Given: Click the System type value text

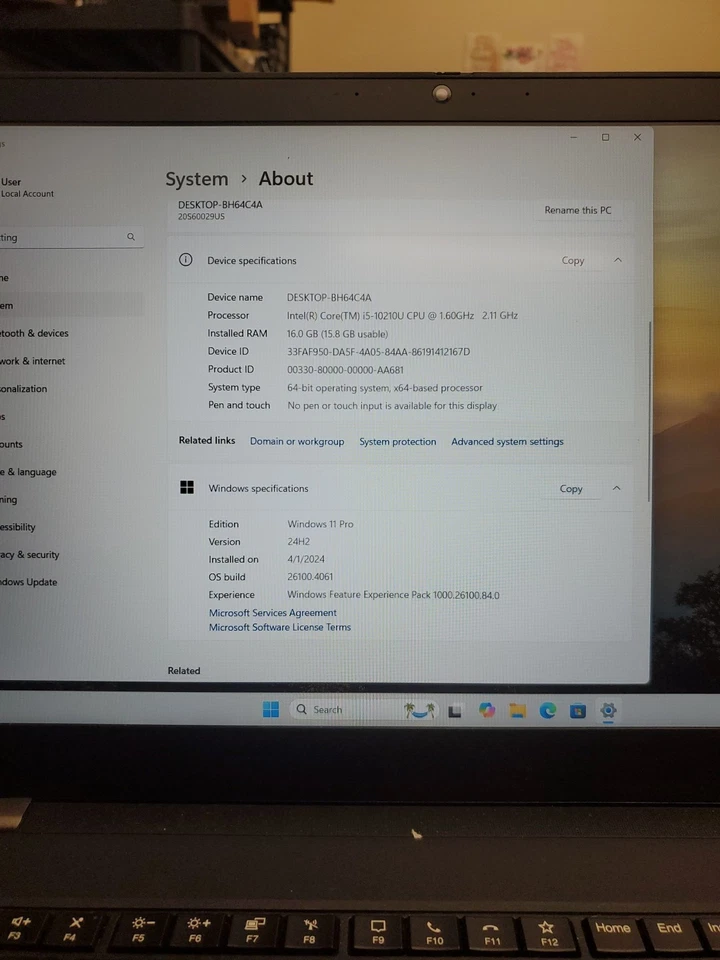Looking at the screenshot, I should pos(384,388).
